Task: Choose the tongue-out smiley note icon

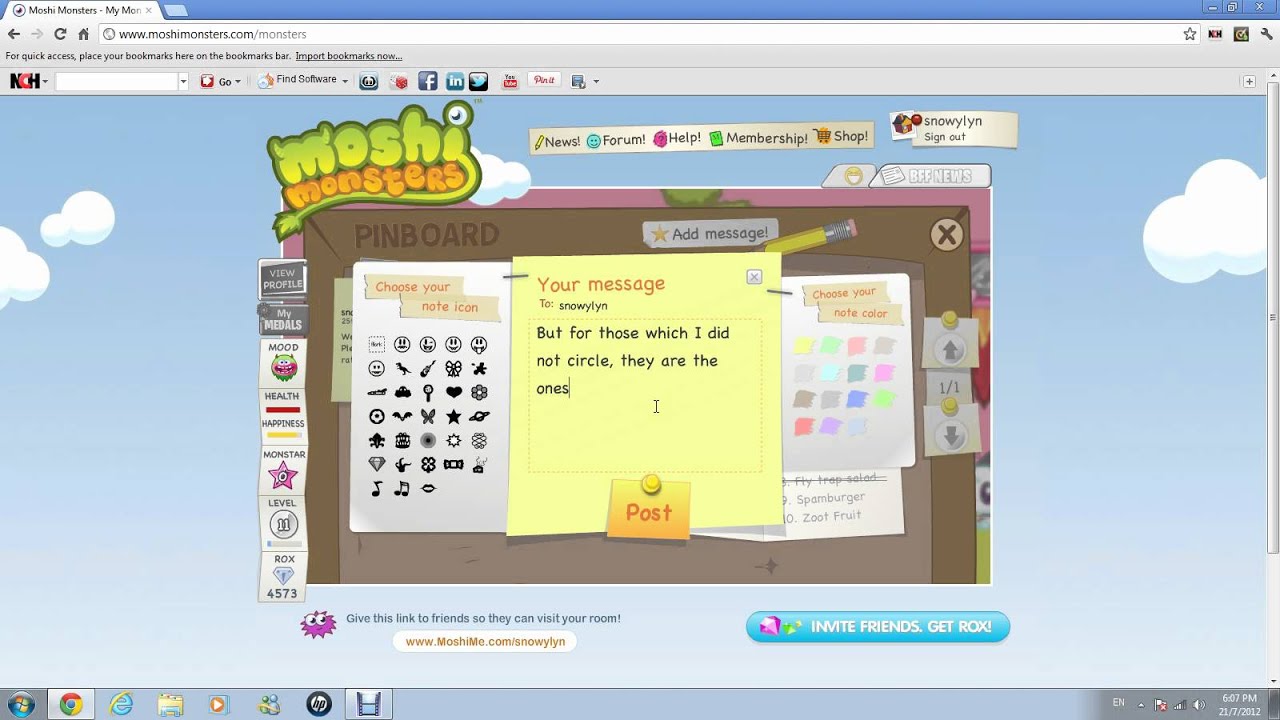Action: (479, 345)
